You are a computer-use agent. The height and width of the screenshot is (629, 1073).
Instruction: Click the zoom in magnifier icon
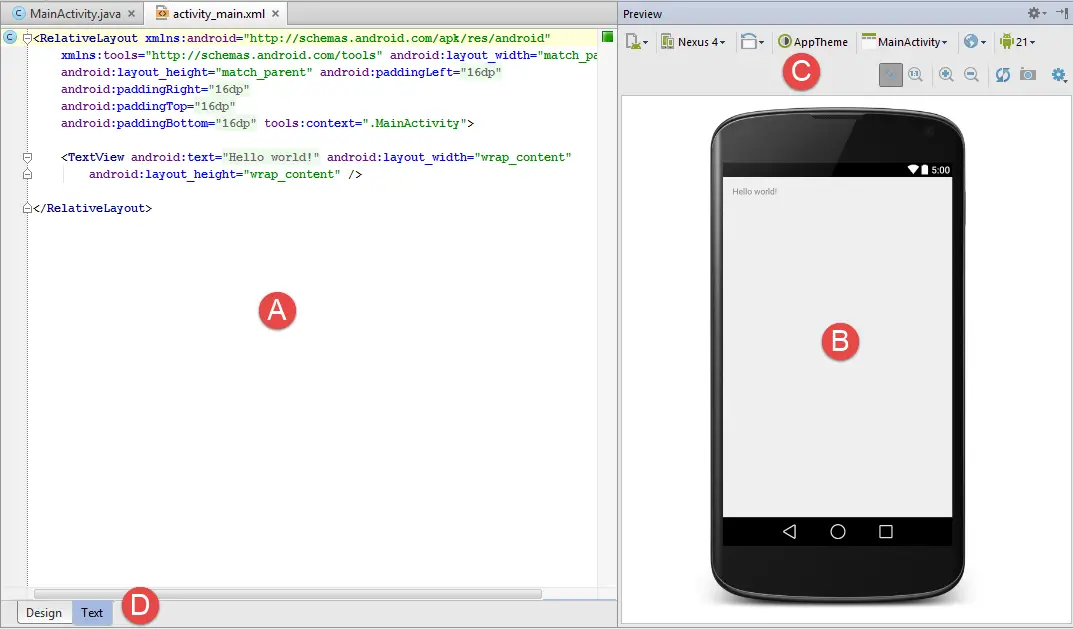(946, 76)
